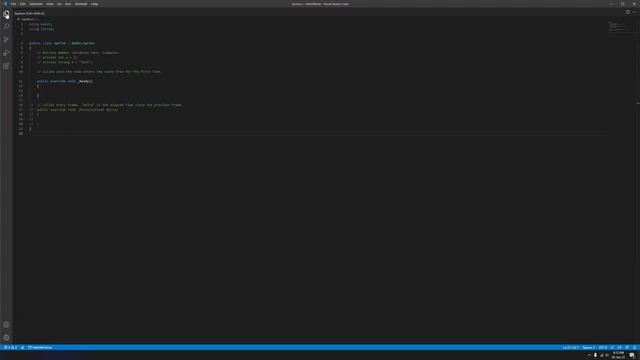Open the Windows action center icon
Screen dimensions: 640x360
click(x=632, y=356)
